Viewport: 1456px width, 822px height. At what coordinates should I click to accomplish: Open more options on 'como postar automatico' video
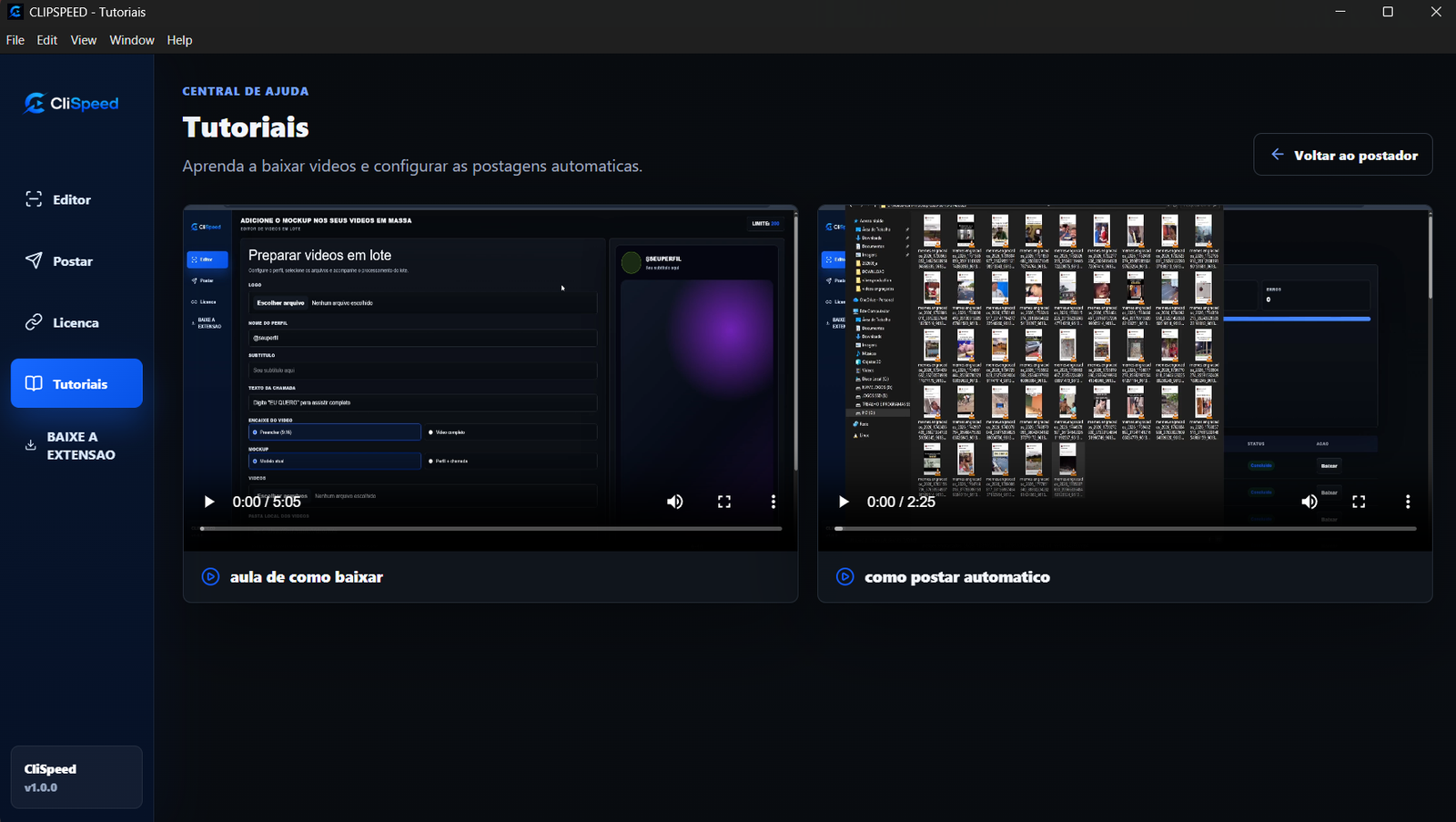1408,502
